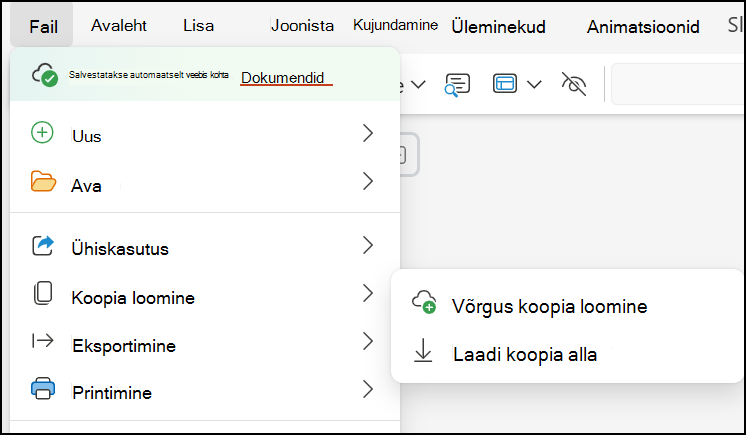Expand the Ühiskasutus submenu chevron
746x435 pixels.
click(368, 245)
